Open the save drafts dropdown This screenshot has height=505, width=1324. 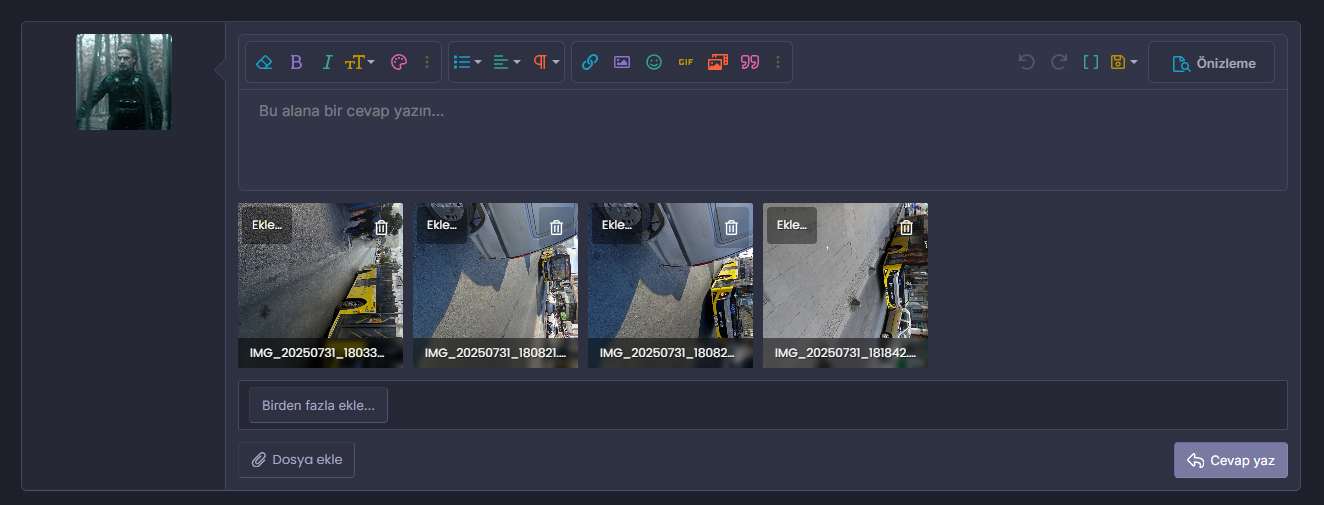[x=1125, y=62]
